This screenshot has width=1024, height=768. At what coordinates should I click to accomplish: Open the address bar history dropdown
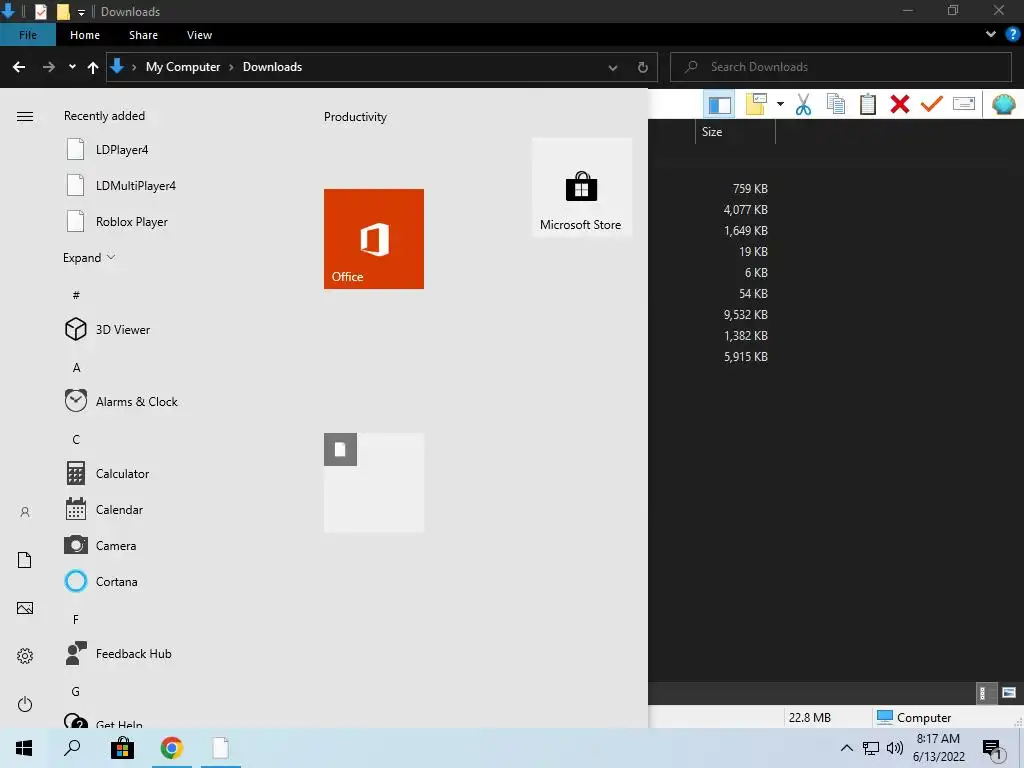tap(613, 67)
